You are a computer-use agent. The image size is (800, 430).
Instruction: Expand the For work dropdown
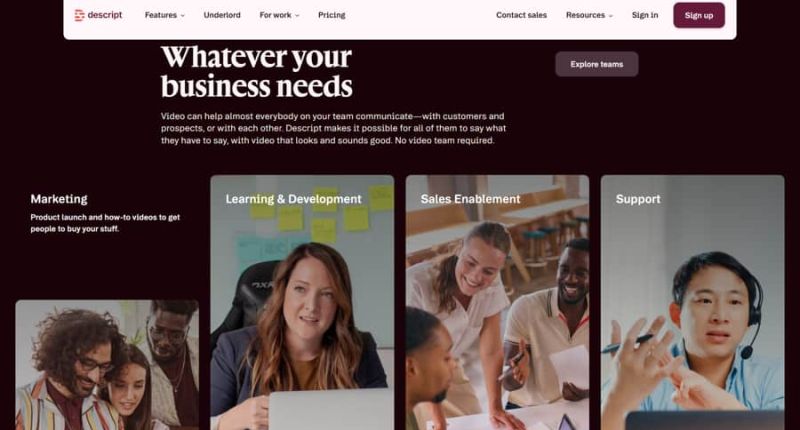pyautogui.click(x=279, y=15)
